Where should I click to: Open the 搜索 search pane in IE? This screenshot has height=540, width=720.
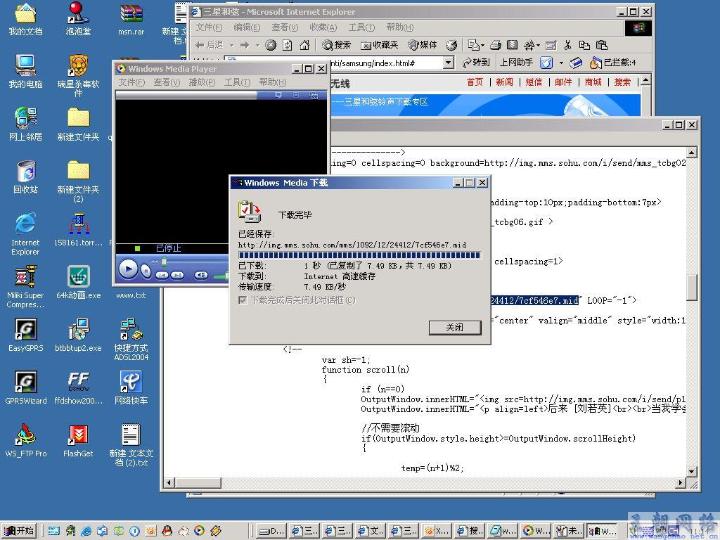coord(336,45)
